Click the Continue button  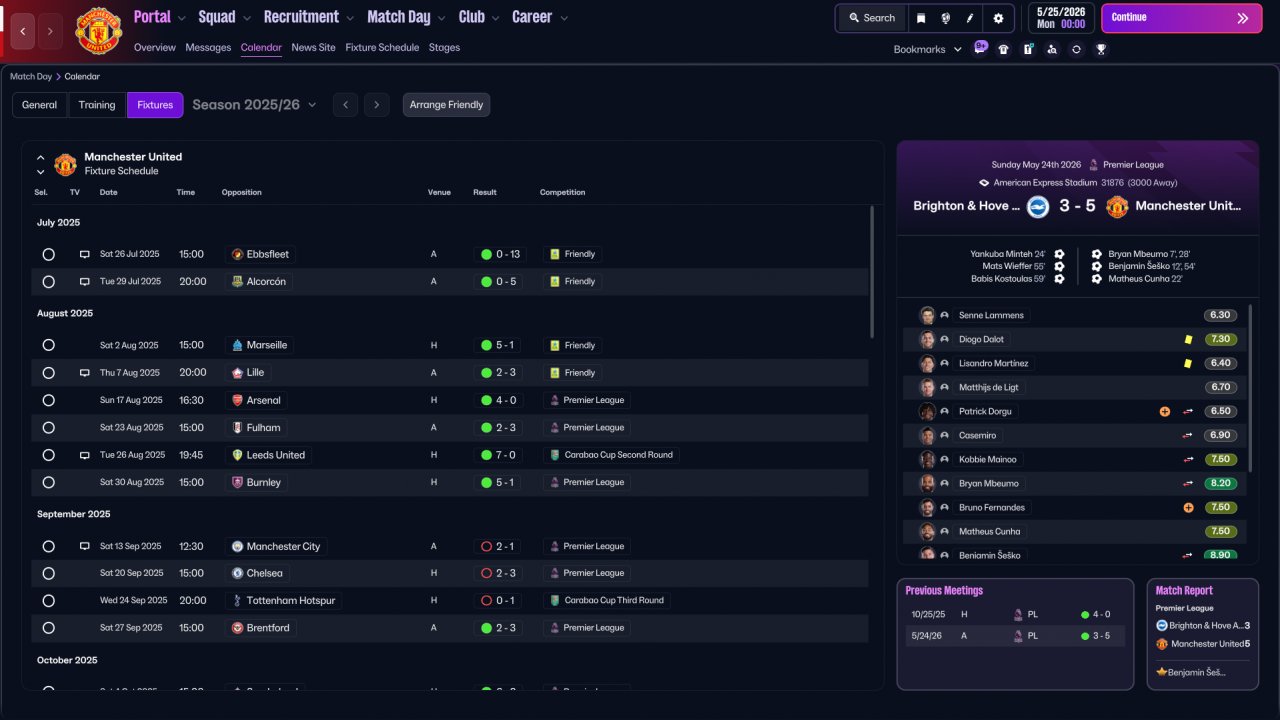coord(1181,18)
